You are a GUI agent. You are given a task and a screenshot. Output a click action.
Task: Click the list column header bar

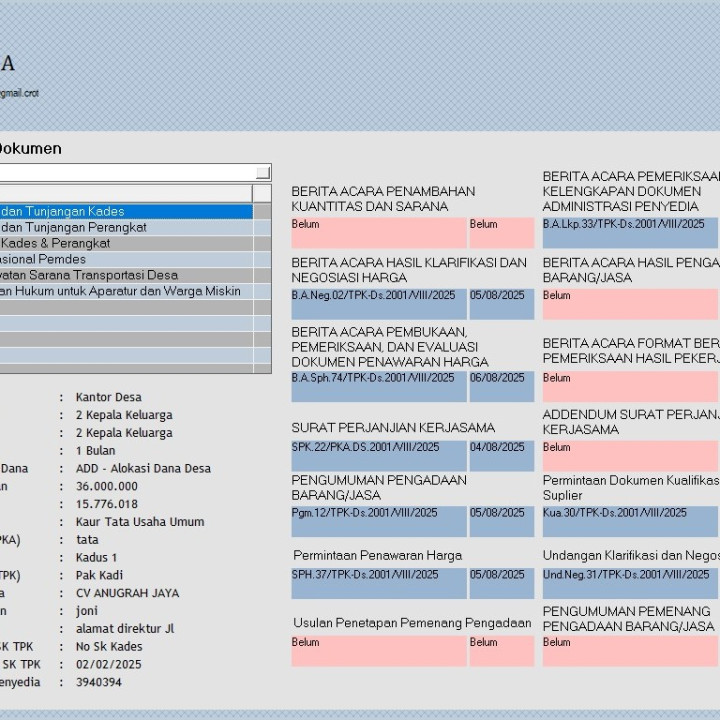(x=125, y=194)
